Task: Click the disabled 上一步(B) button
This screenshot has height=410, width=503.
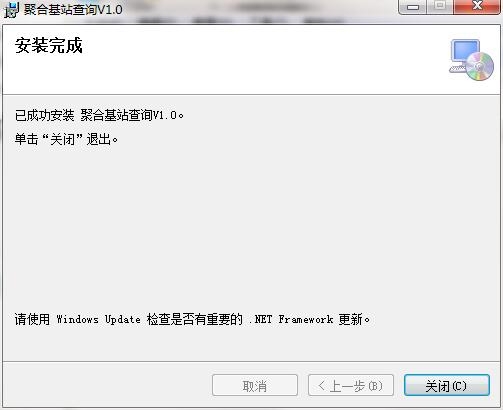Action: click(x=351, y=386)
